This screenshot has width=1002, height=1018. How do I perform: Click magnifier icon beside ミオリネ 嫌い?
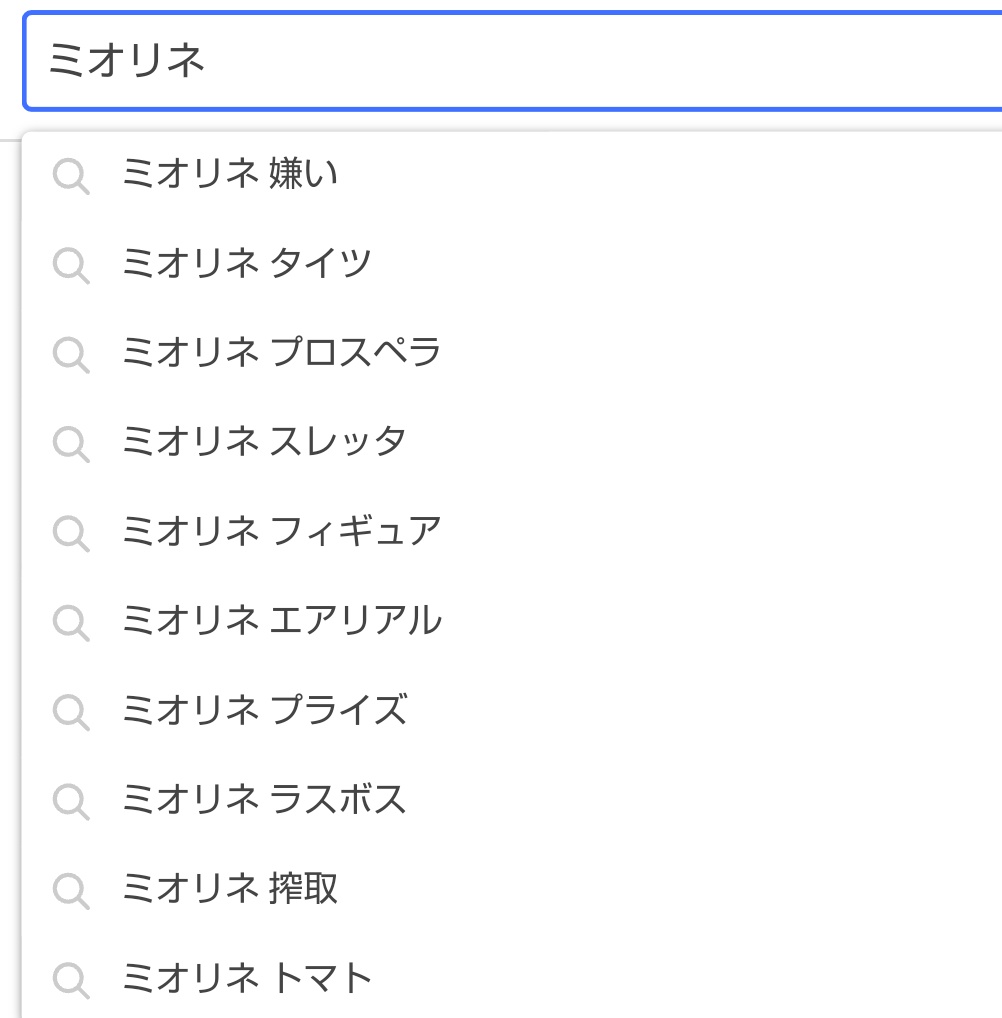[x=71, y=175]
